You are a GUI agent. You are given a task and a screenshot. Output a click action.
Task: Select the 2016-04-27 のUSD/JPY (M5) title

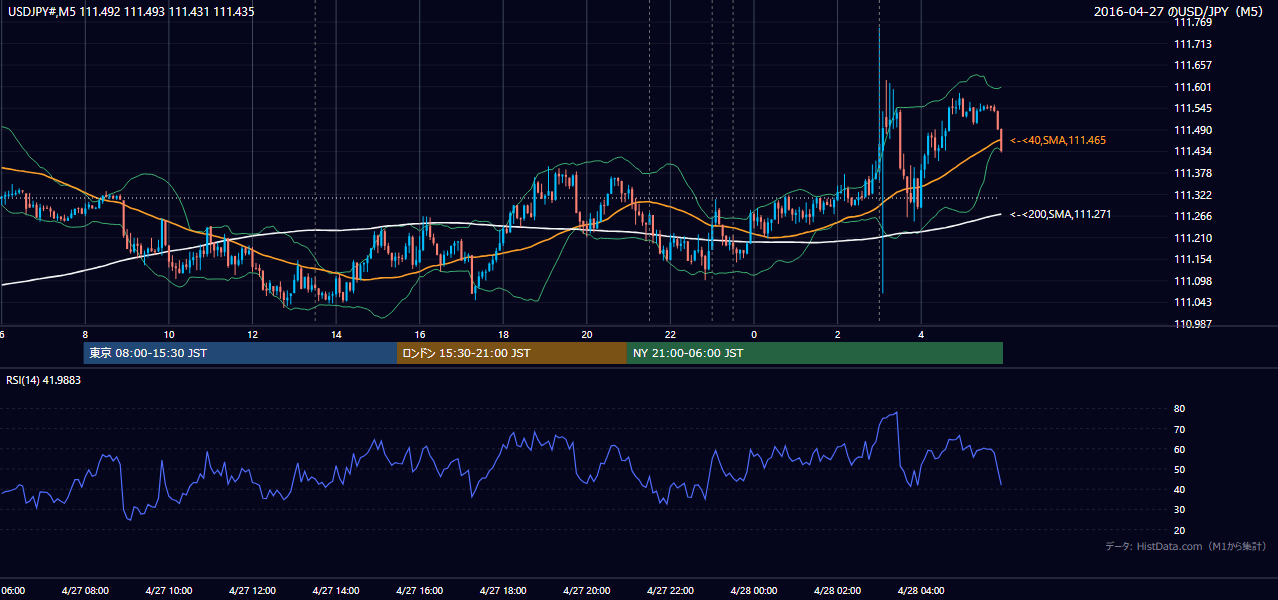[x=1180, y=11]
